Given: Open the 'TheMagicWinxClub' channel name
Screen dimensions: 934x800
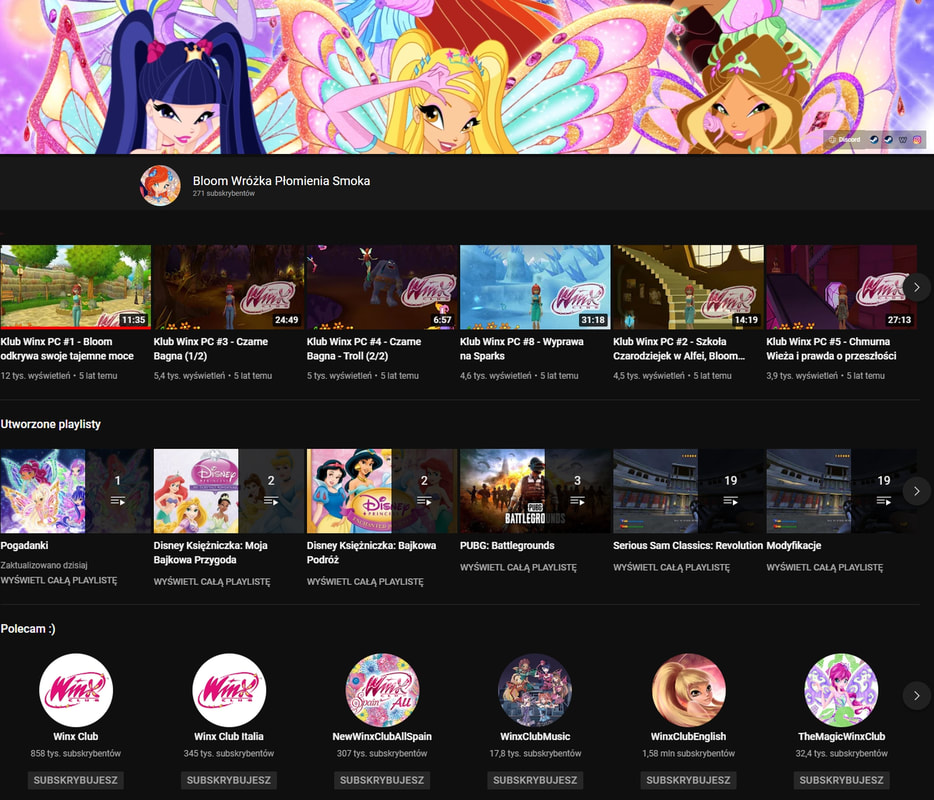Looking at the screenshot, I should point(841,736).
